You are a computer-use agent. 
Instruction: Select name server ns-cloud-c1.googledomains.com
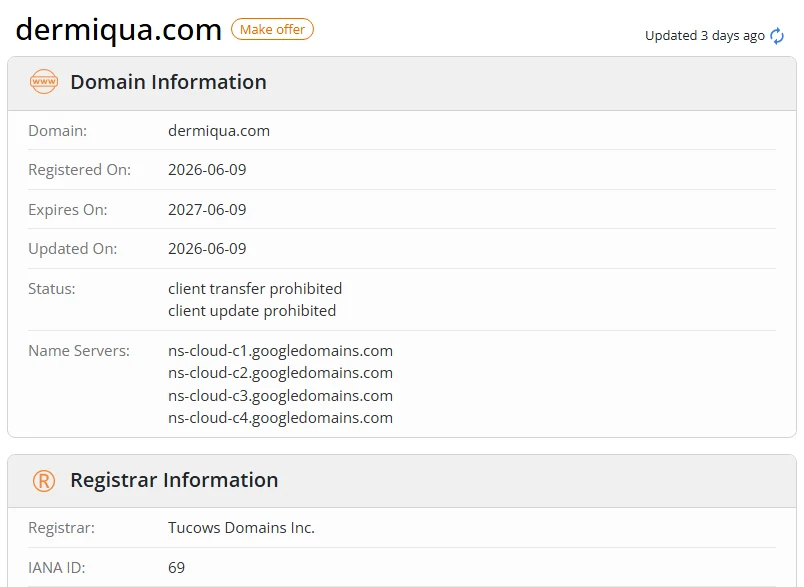click(280, 351)
